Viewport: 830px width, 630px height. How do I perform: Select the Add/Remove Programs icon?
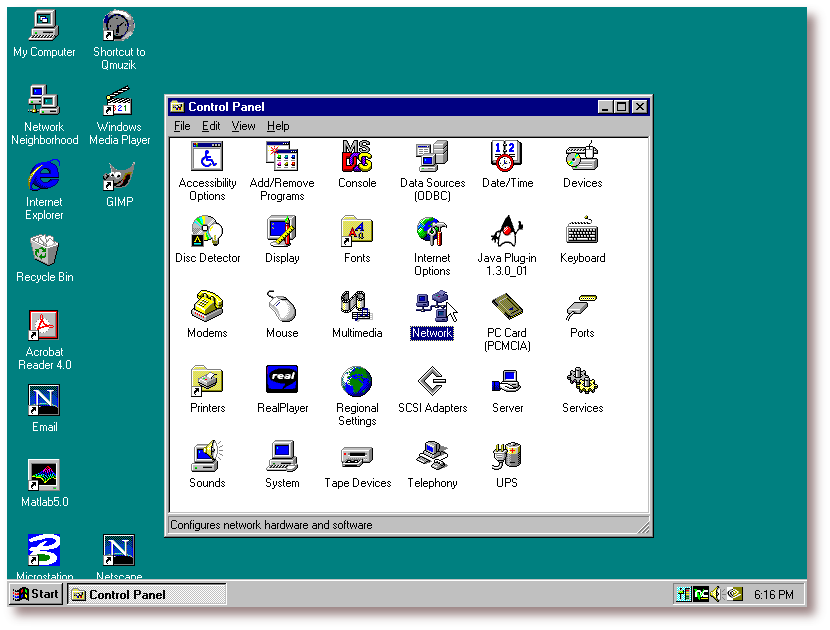282,157
